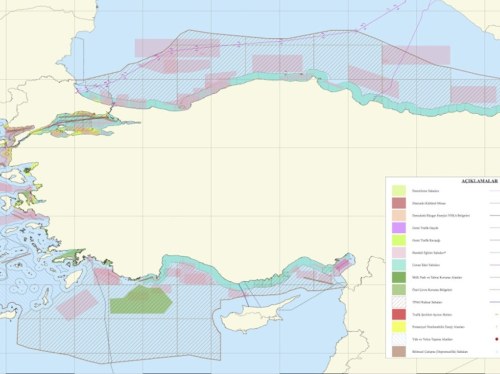The image size is (500, 374).
Task: Select the purple legend color swatch
Action: click(399, 228)
